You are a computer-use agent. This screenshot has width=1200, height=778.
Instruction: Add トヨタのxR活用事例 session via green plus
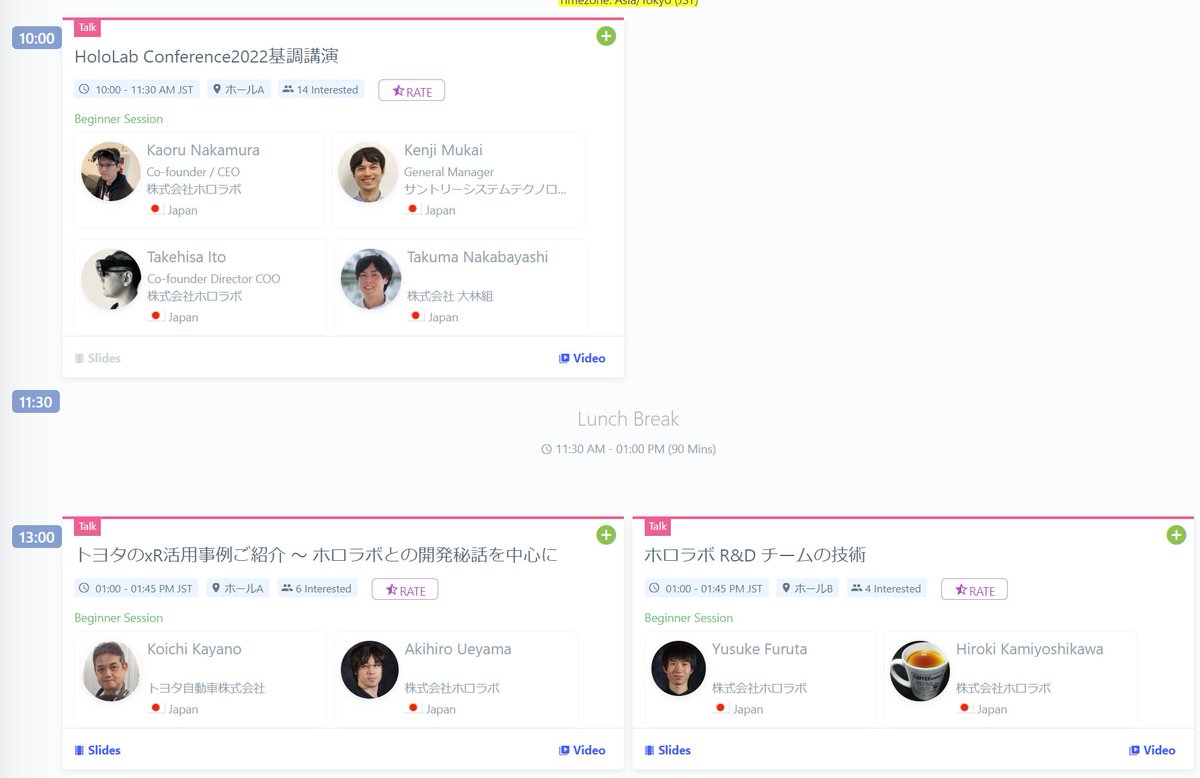coord(606,535)
